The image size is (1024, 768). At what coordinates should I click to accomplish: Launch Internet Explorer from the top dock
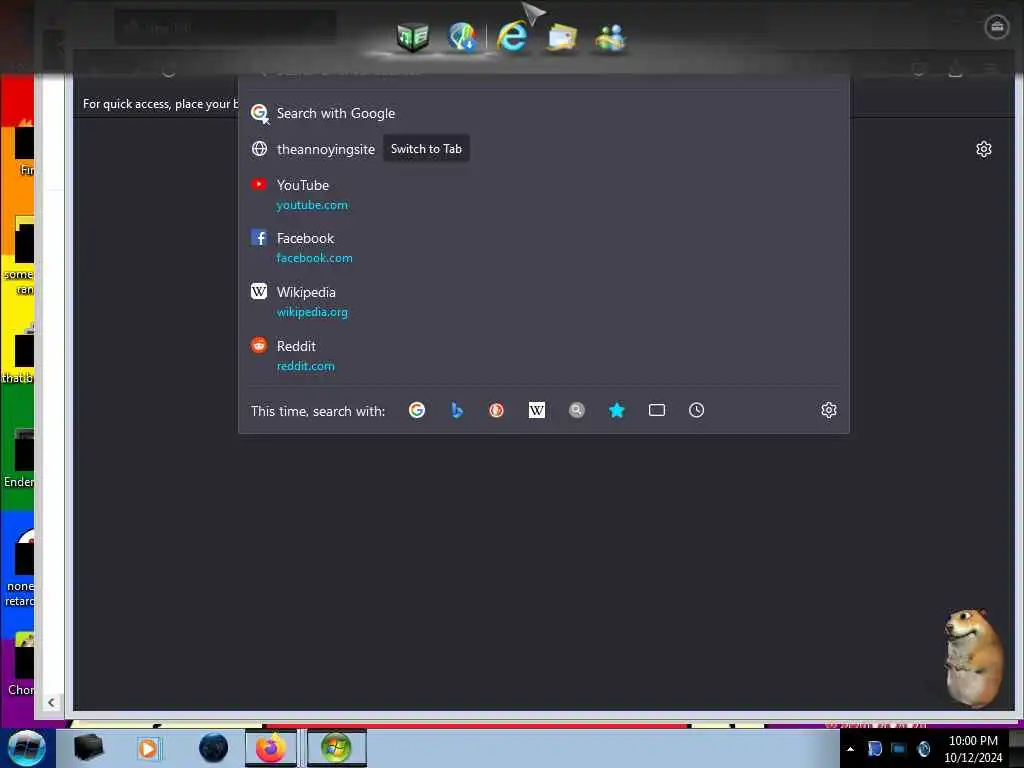point(513,35)
